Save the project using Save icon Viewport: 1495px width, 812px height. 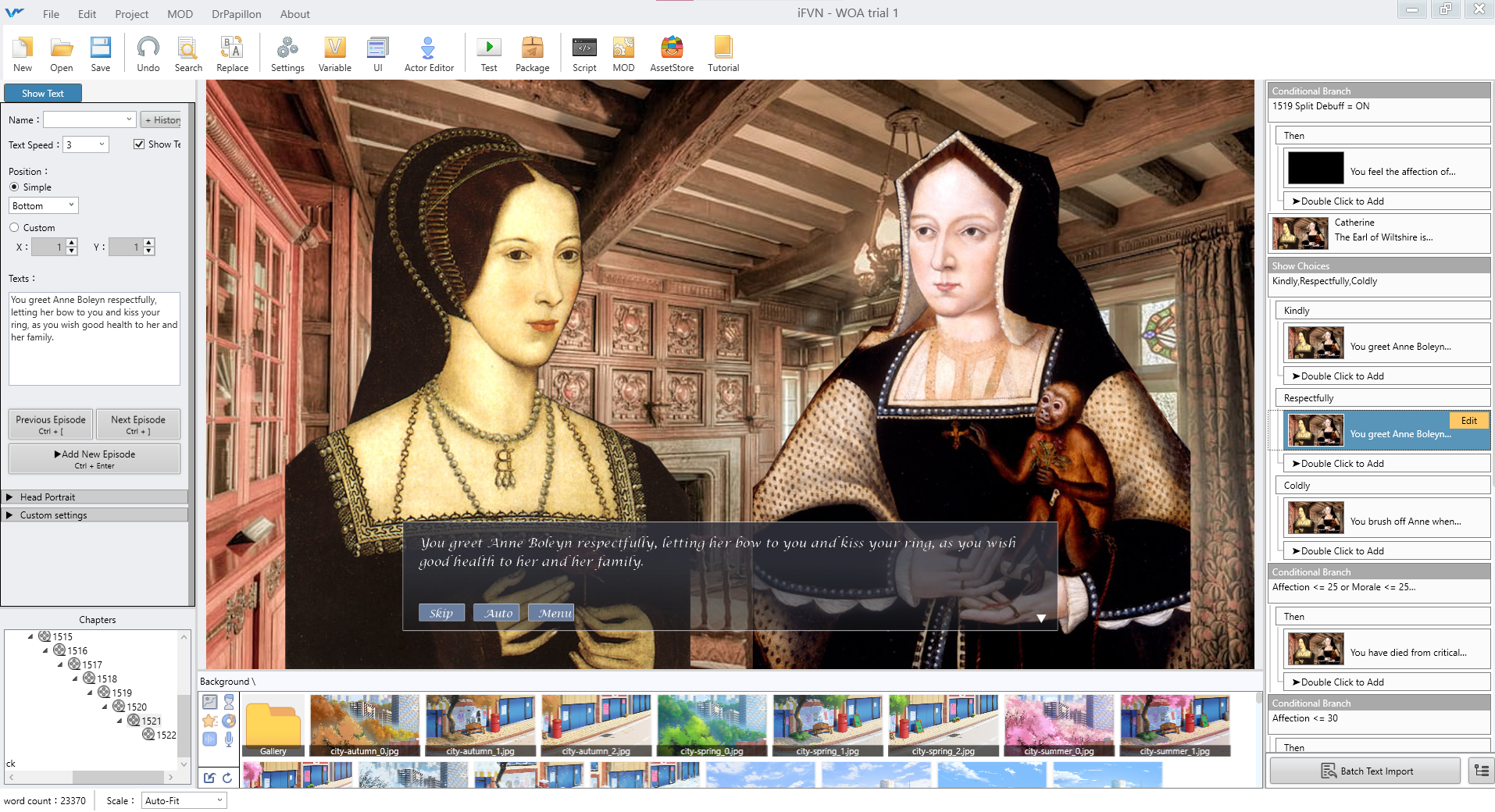coord(101,55)
